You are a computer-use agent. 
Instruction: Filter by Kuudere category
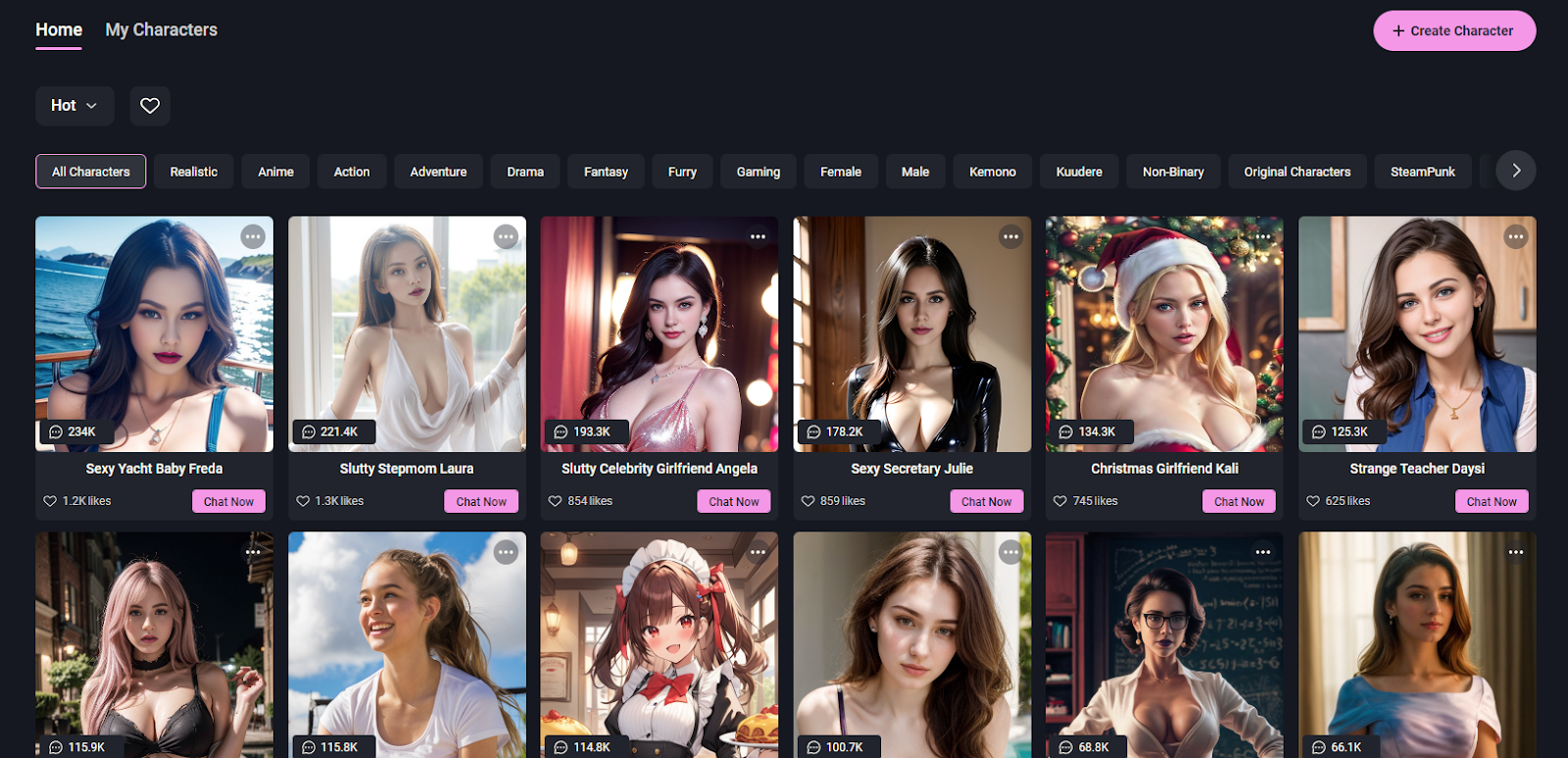pos(1079,172)
